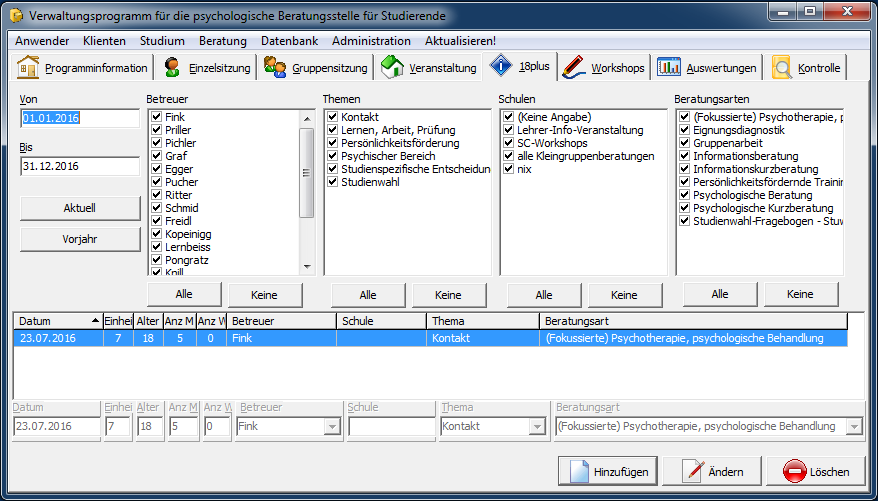Open the Beratungsart dropdown arrow

853,427
